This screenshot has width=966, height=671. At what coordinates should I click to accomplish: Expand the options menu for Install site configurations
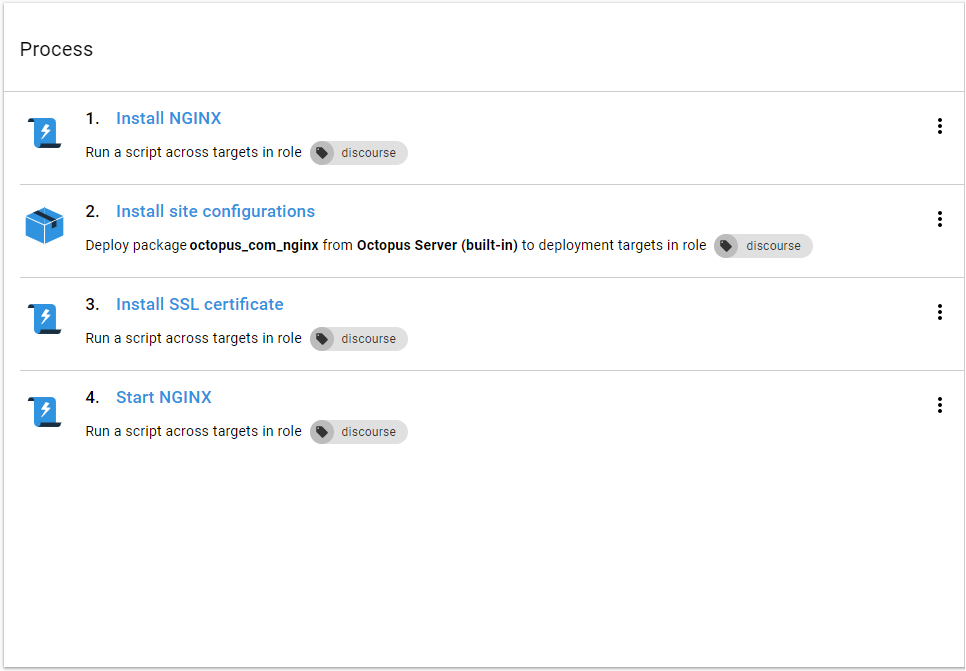(940, 219)
